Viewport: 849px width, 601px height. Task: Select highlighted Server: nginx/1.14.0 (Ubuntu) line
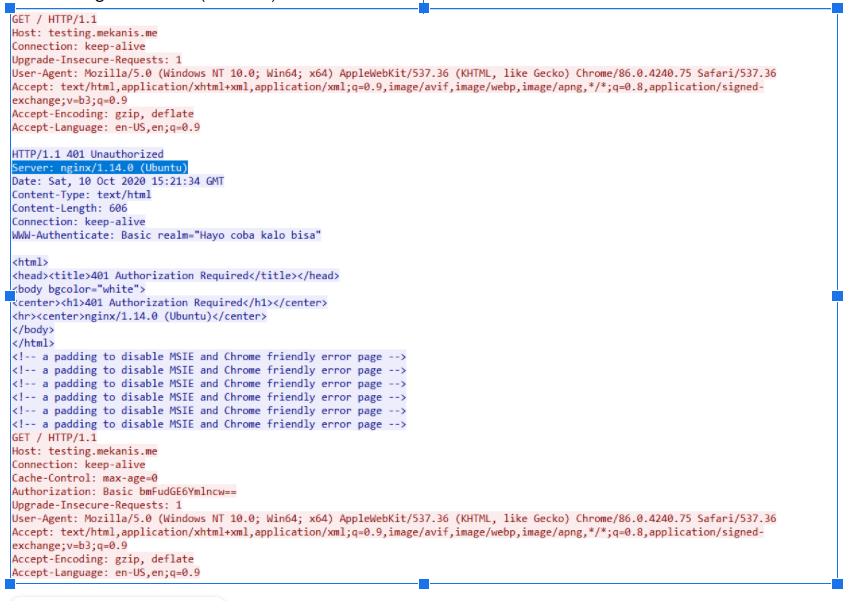click(100, 167)
